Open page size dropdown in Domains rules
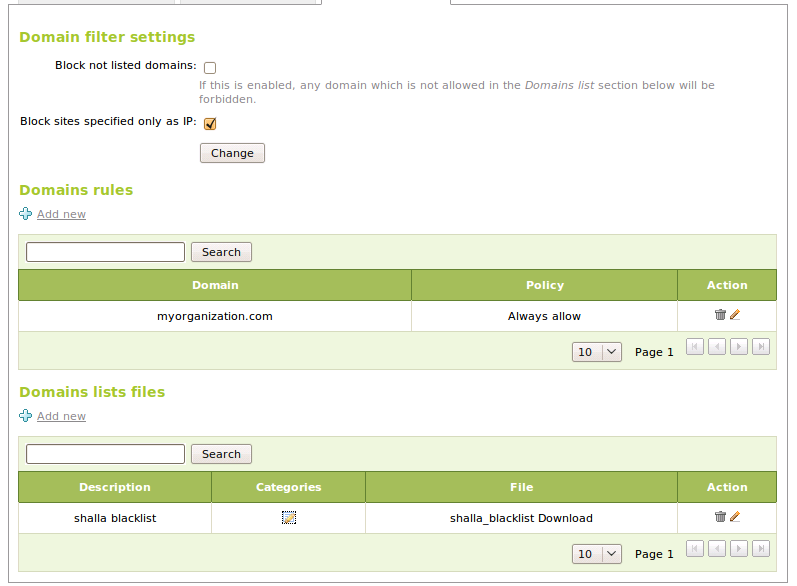This screenshot has width=797, height=586. pos(597,352)
